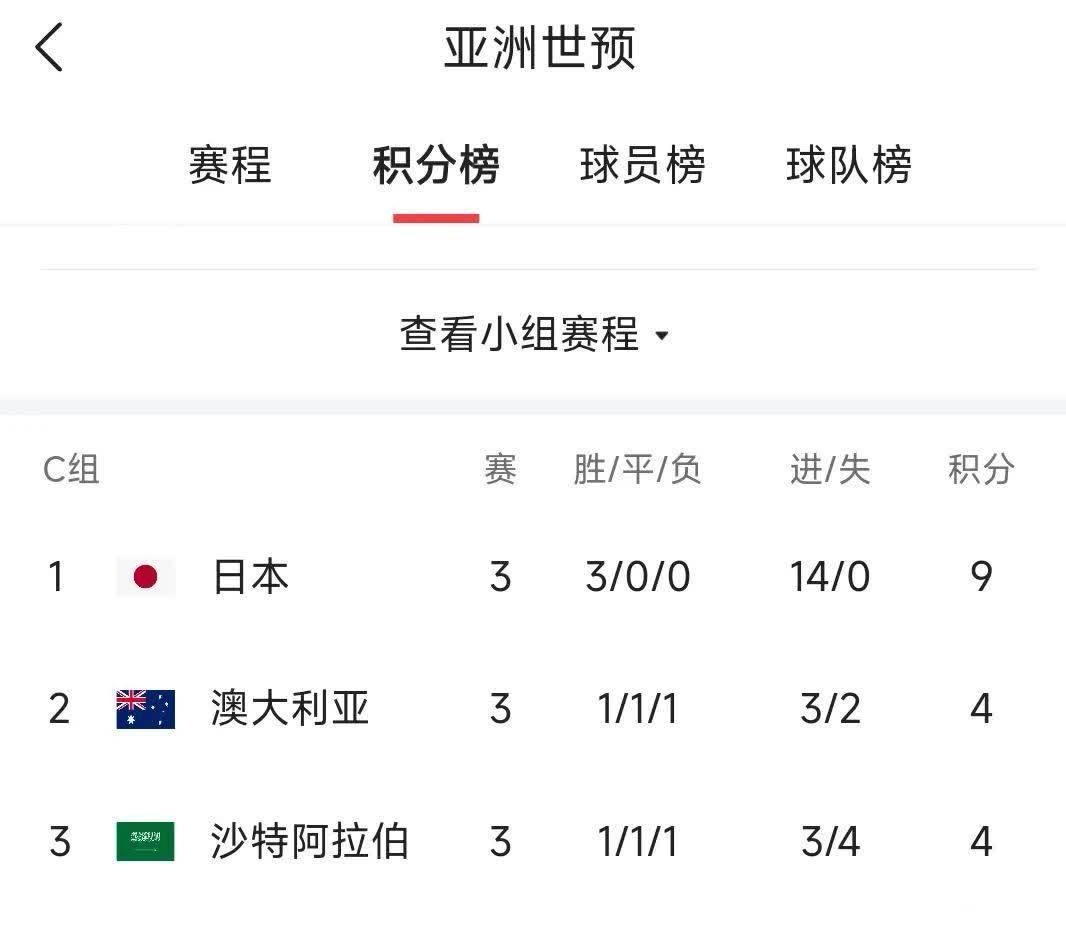
Task: Expand the 查看小组赛程 dropdown
Action: pyautogui.click(x=534, y=335)
